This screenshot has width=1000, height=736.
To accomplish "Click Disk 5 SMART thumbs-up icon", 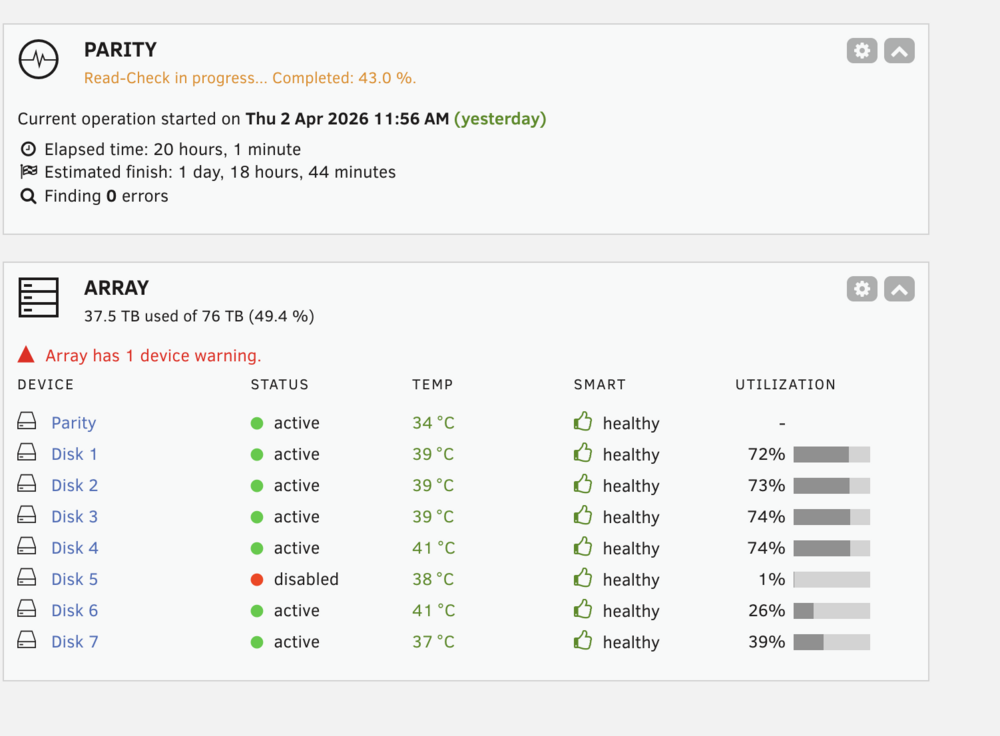I will point(582,578).
